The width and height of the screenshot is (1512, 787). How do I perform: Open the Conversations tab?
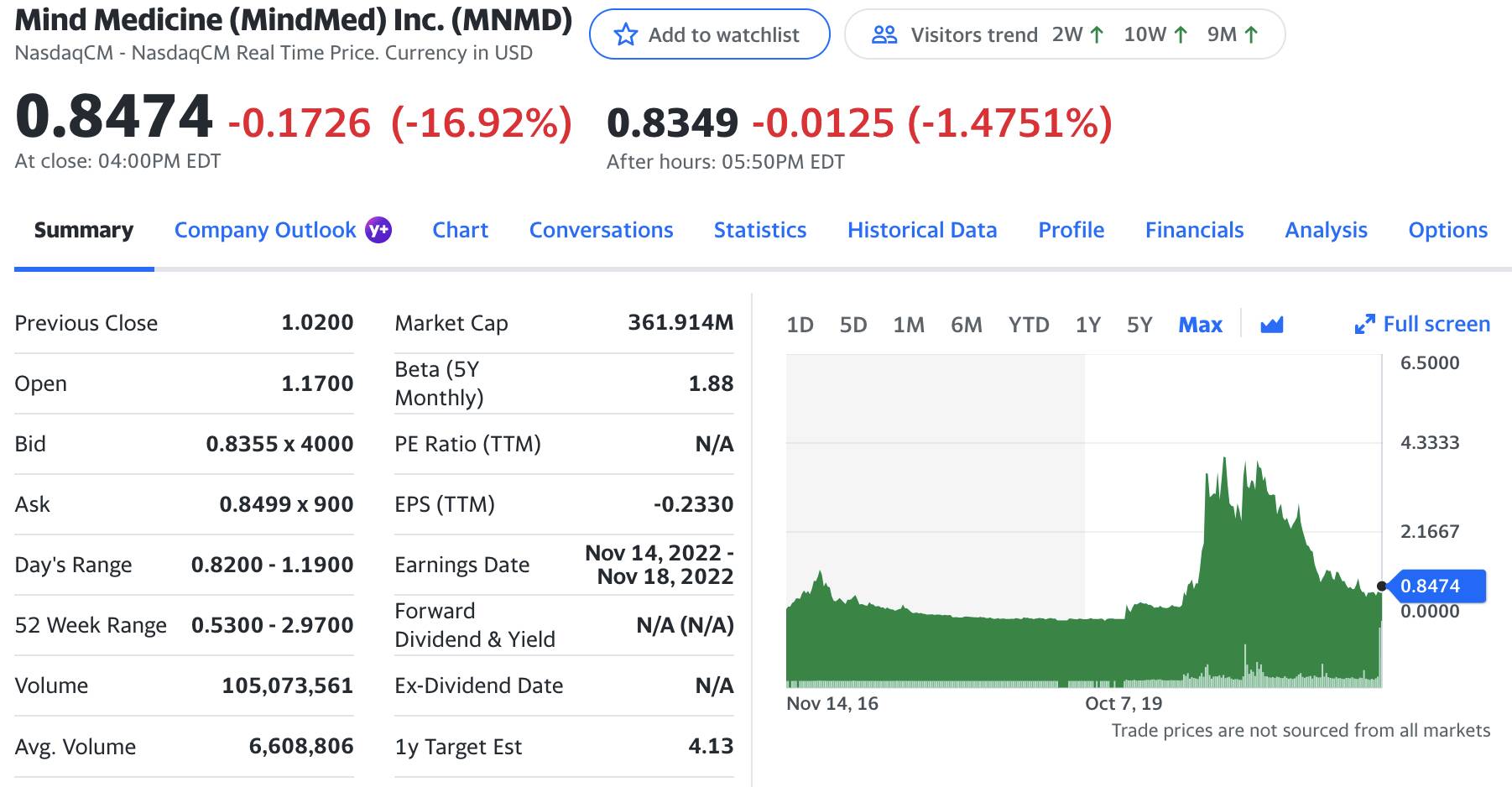(601, 230)
